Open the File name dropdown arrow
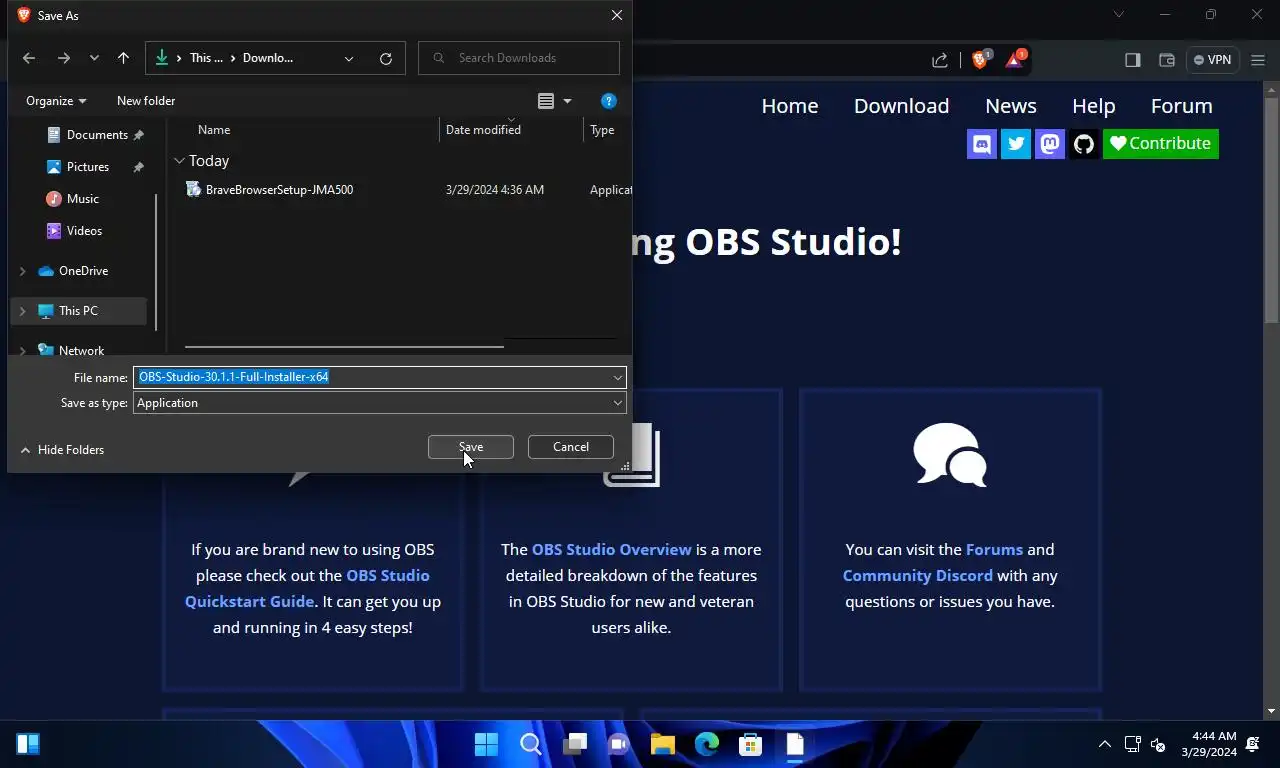1280x768 pixels. pos(618,377)
